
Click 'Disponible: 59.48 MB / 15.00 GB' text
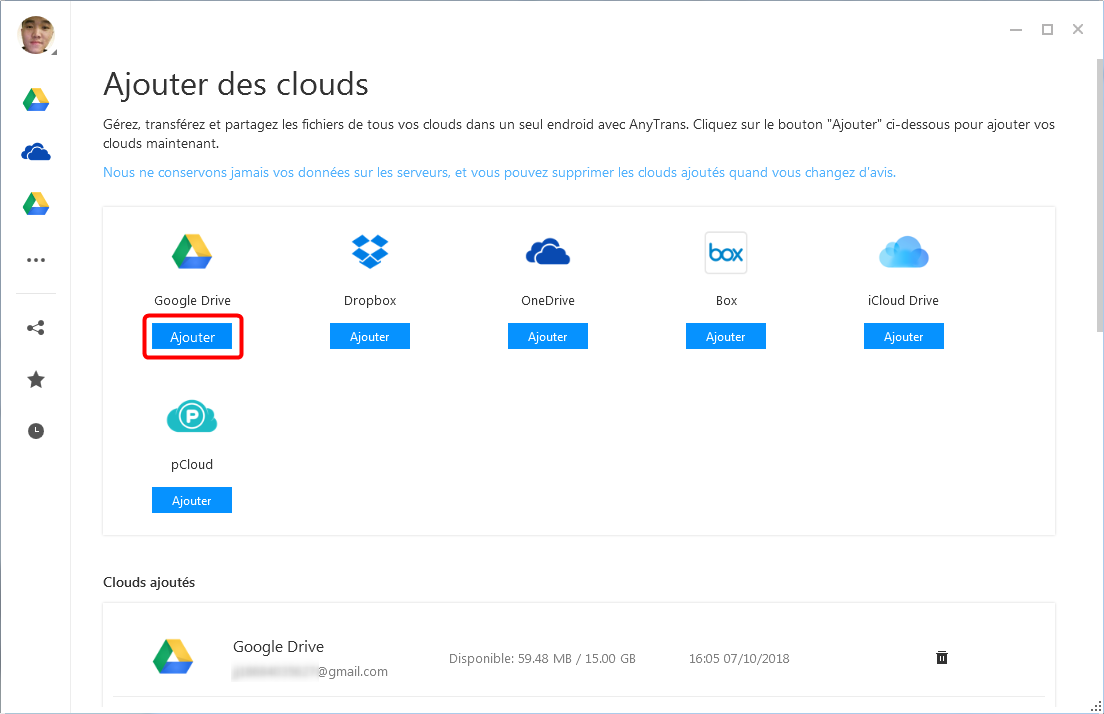click(x=542, y=658)
